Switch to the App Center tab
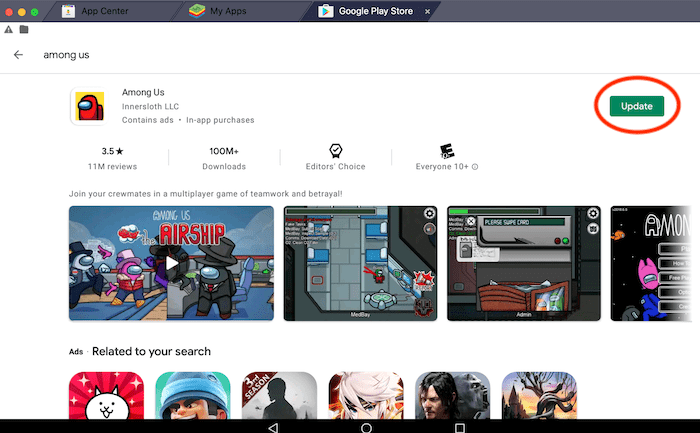700x433 pixels. 104,11
